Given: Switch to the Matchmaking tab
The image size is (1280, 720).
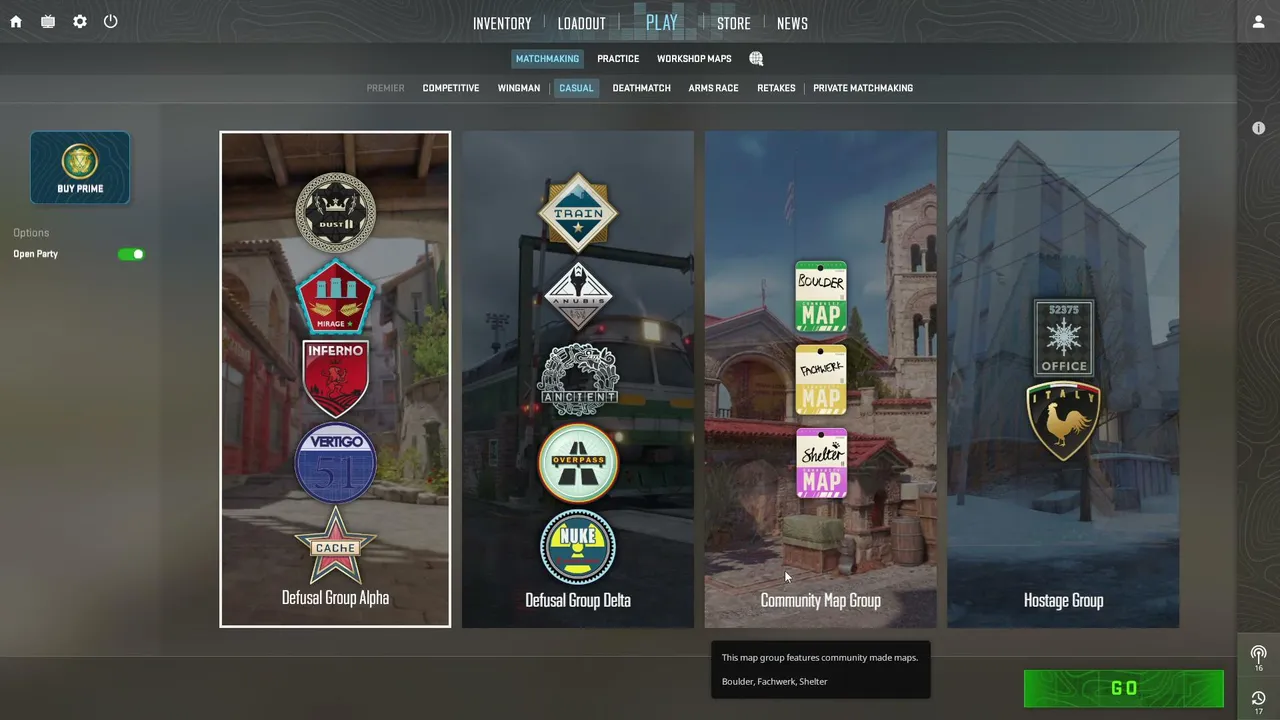Looking at the screenshot, I should pyautogui.click(x=547, y=59).
